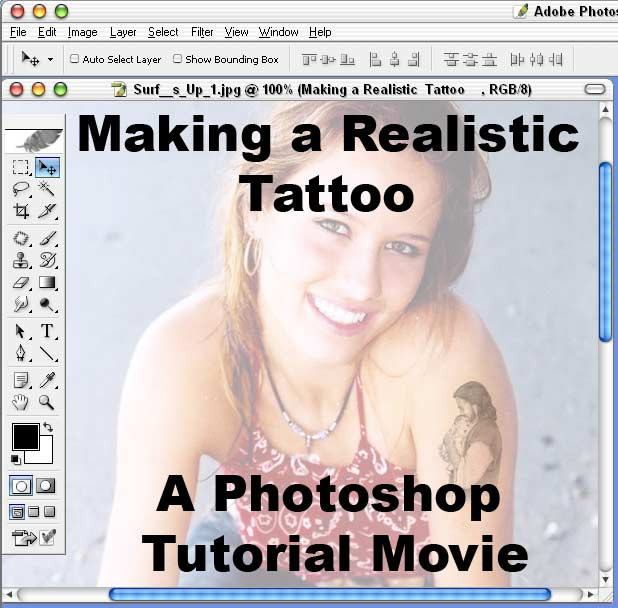
Task: Select the Type tool
Action: pos(47,331)
